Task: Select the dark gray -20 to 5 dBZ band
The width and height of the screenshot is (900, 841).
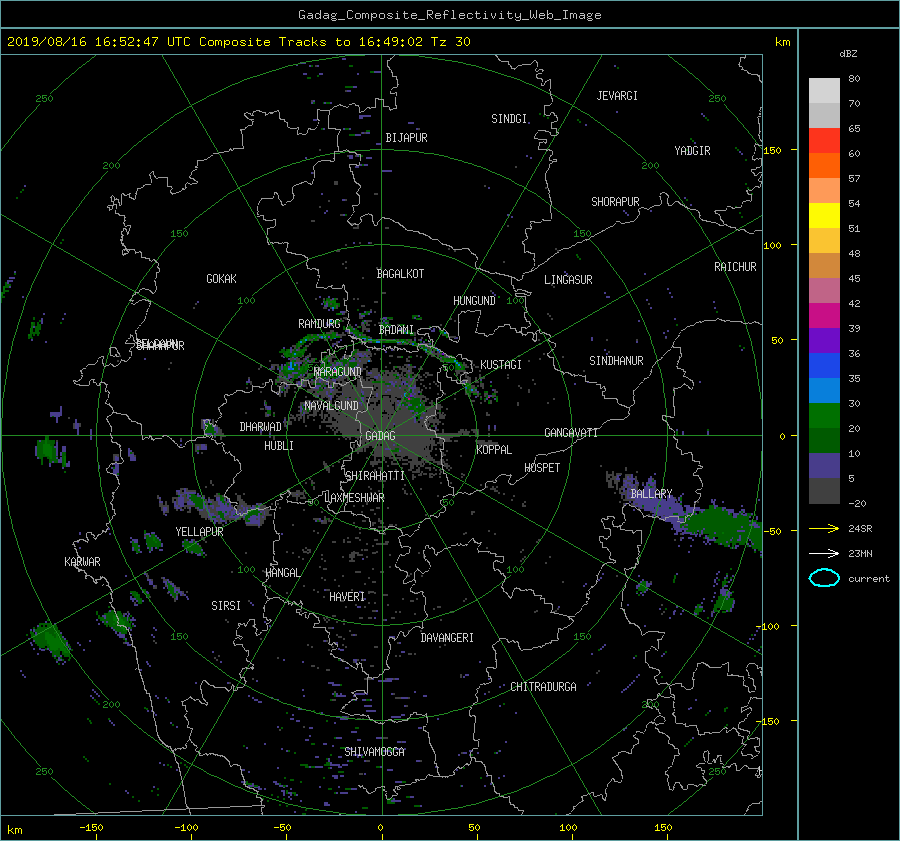Action: tap(824, 491)
